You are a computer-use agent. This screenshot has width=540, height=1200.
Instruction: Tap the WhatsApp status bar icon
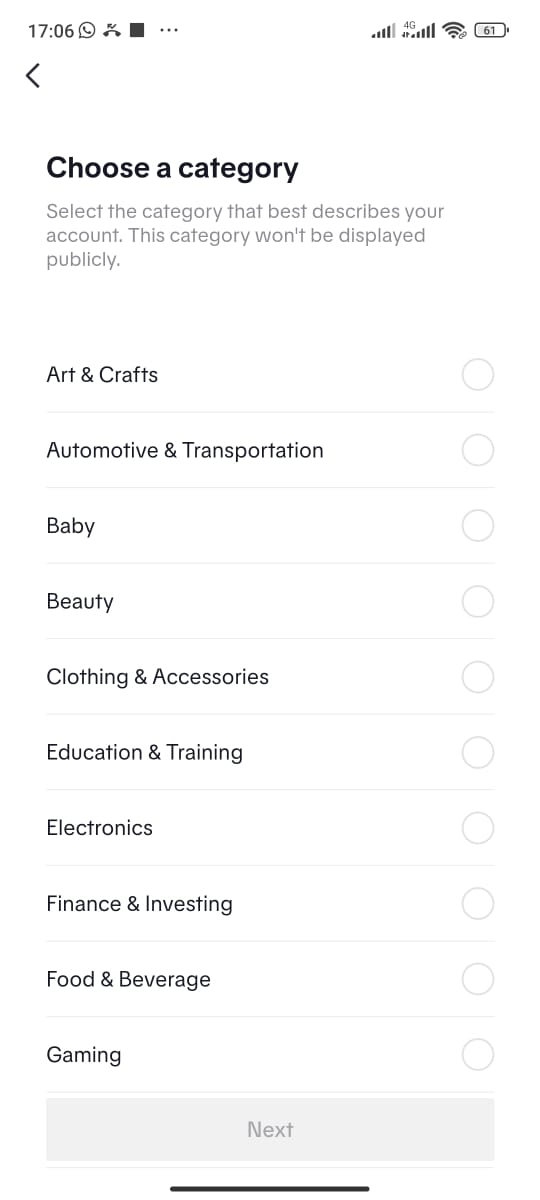87,31
